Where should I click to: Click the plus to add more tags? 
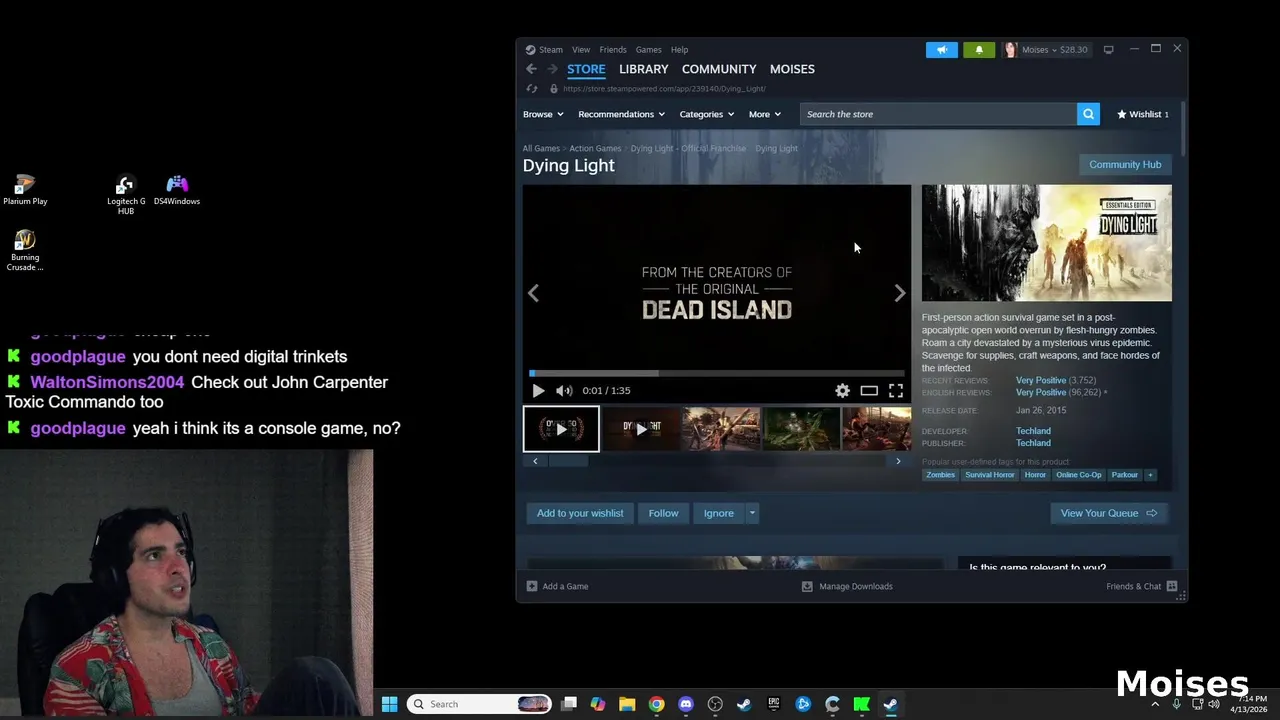tap(1150, 475)
